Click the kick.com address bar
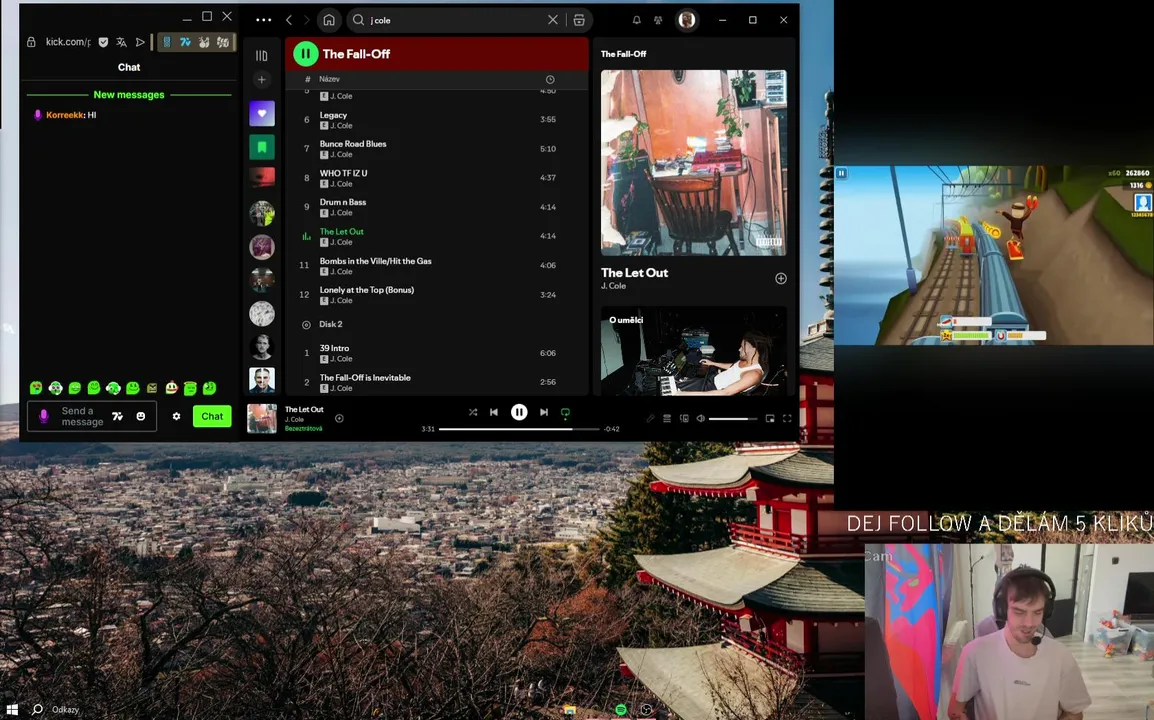The width and height of the screenshot is (1154, 720). tap(68, 42)
